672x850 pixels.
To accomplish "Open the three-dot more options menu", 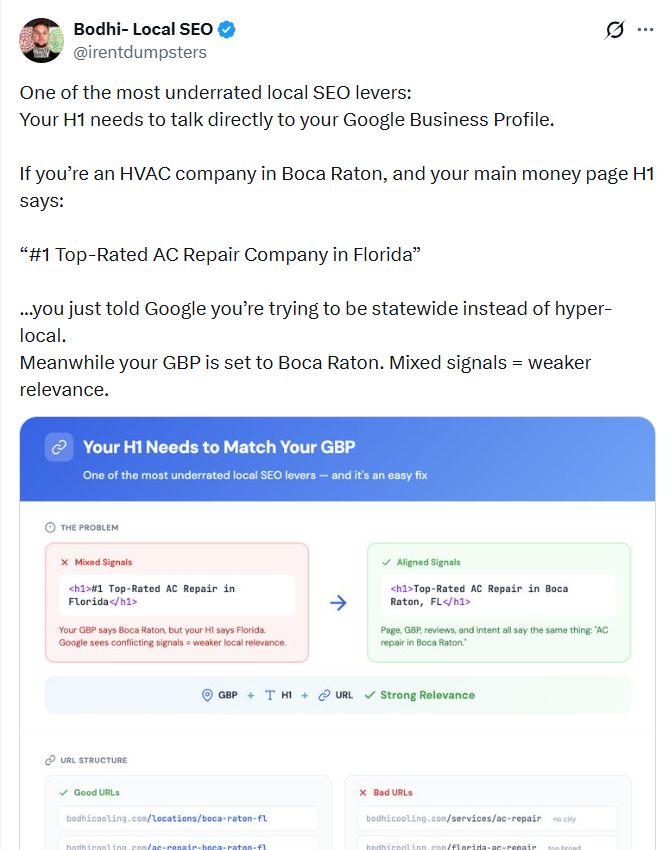I will [645, 30].
